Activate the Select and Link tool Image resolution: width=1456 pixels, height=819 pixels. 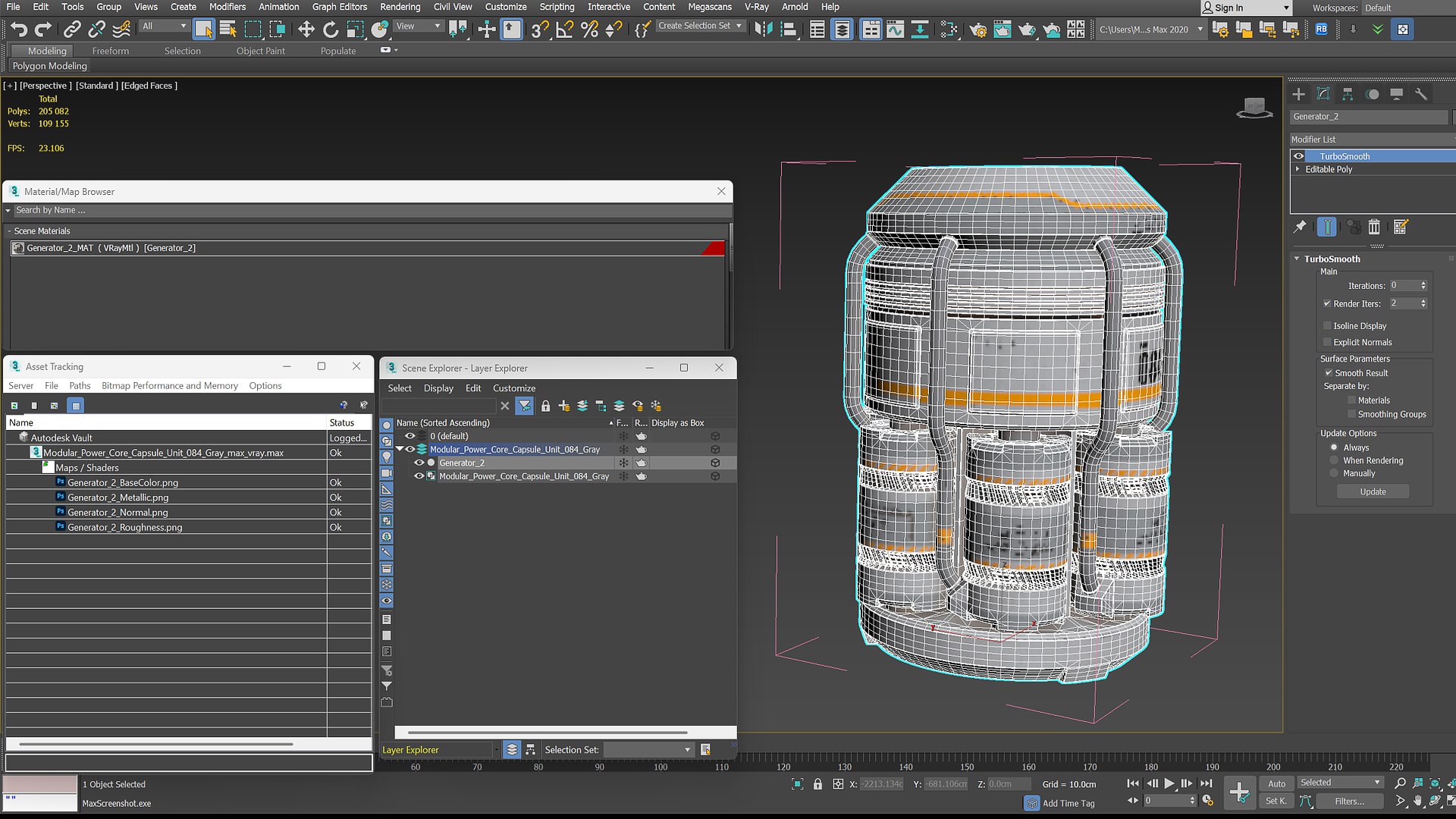pyautogui.click(x=72, y=29)
